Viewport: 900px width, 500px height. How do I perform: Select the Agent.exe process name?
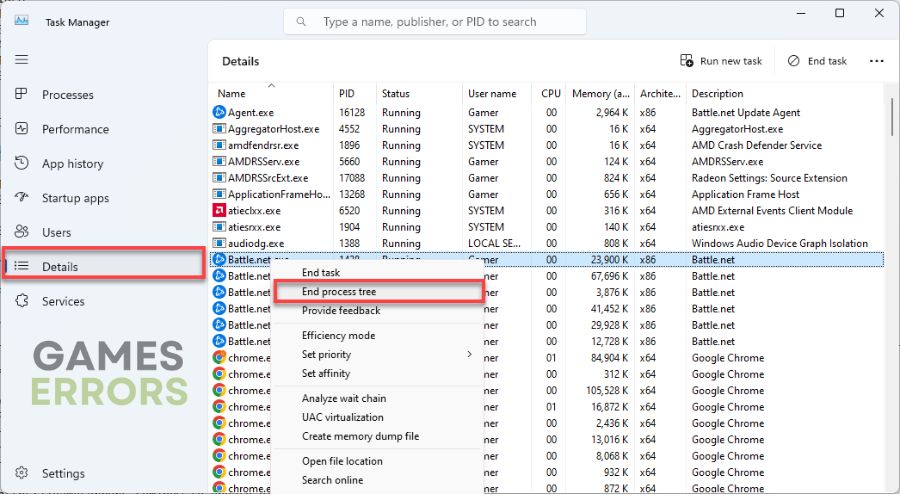point(251,113)
